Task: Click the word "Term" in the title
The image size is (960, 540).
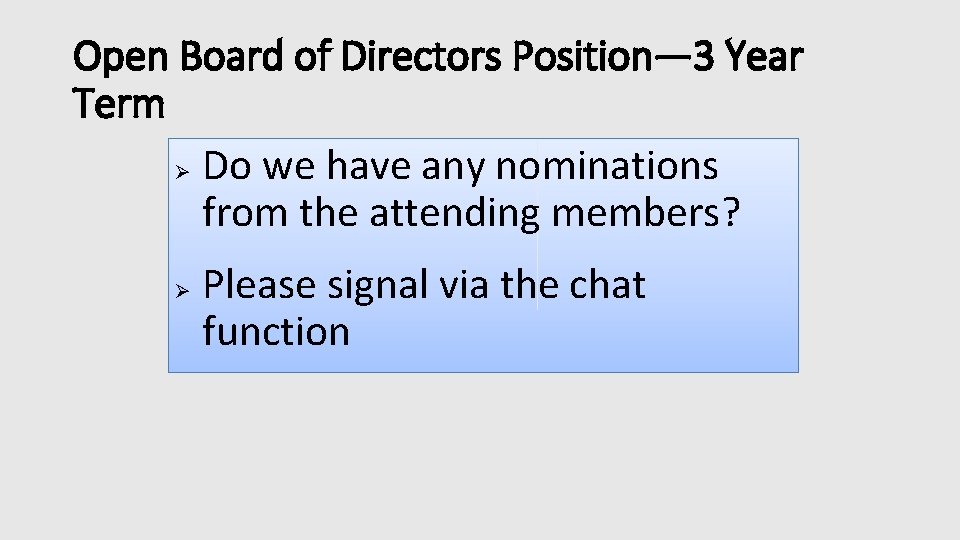Action: click(119, 103)
